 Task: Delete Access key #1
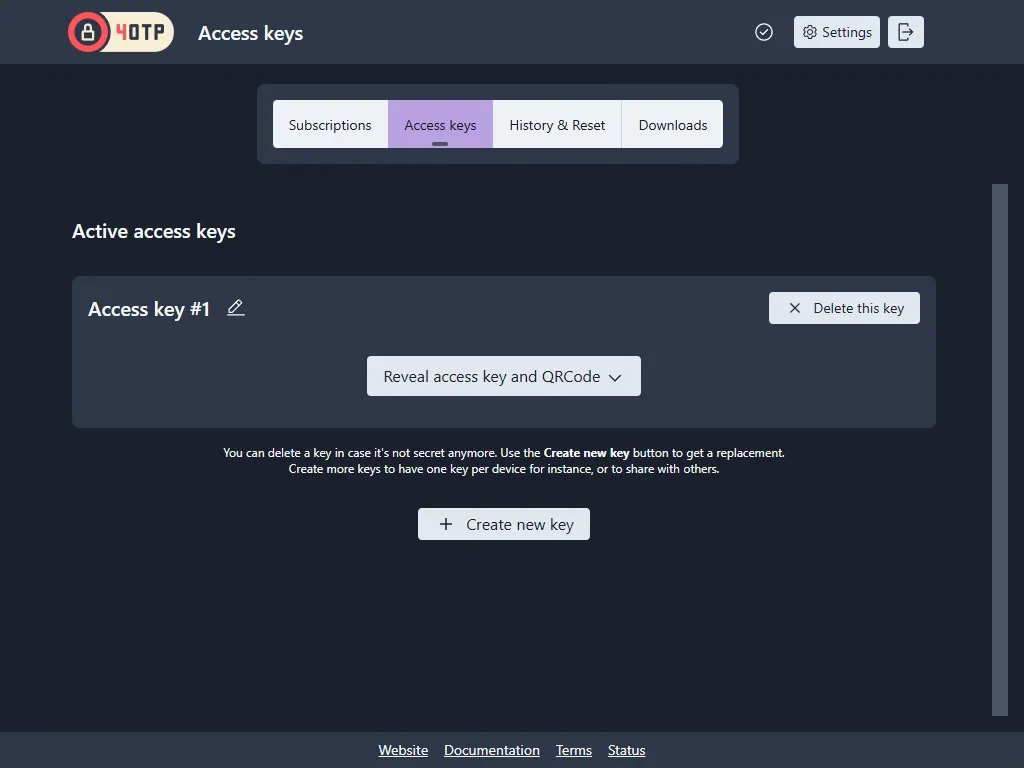(x=843, y=308)
